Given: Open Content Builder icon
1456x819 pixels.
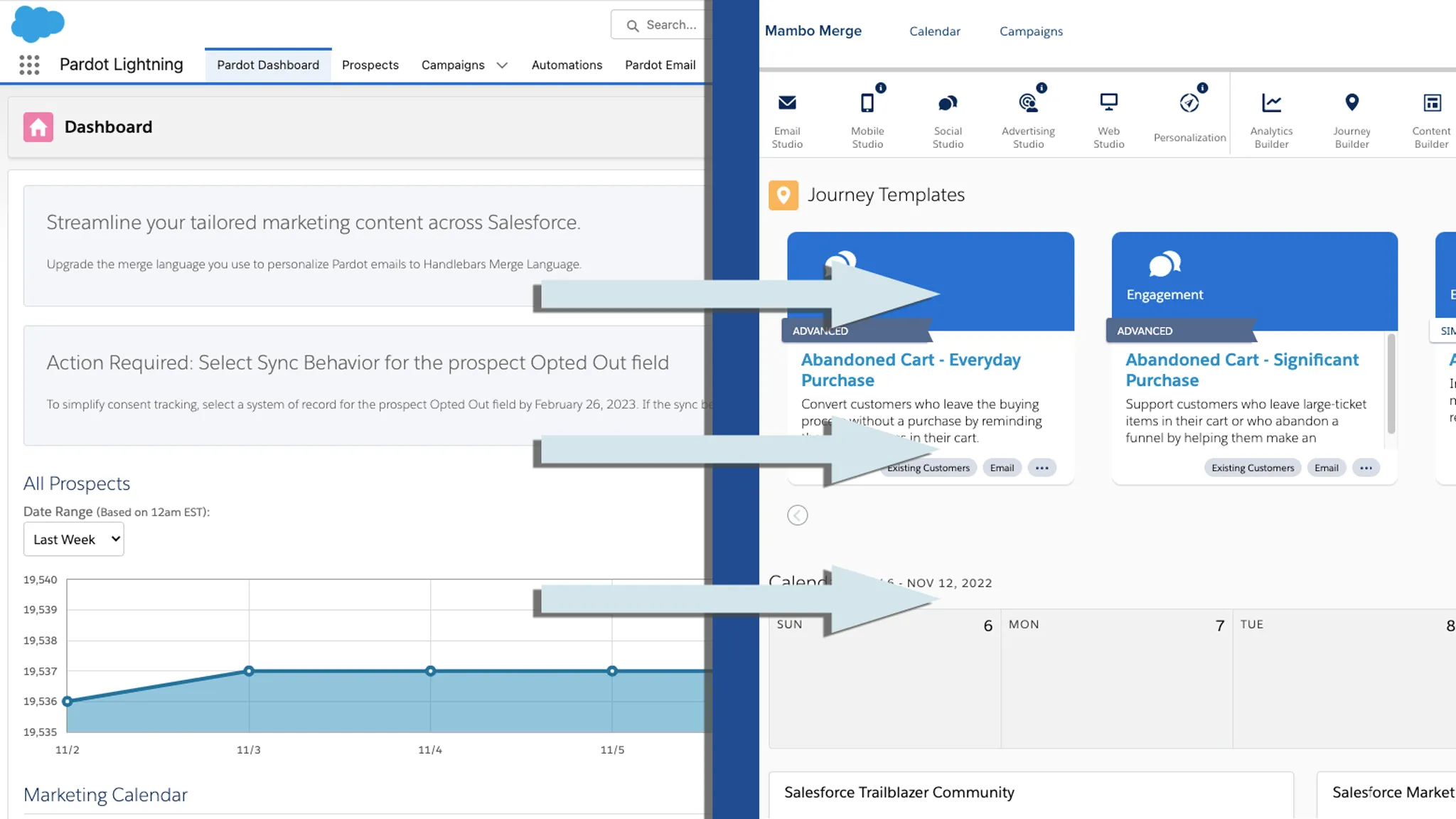Looking at the screenshot, I should tap(1432, 103).
